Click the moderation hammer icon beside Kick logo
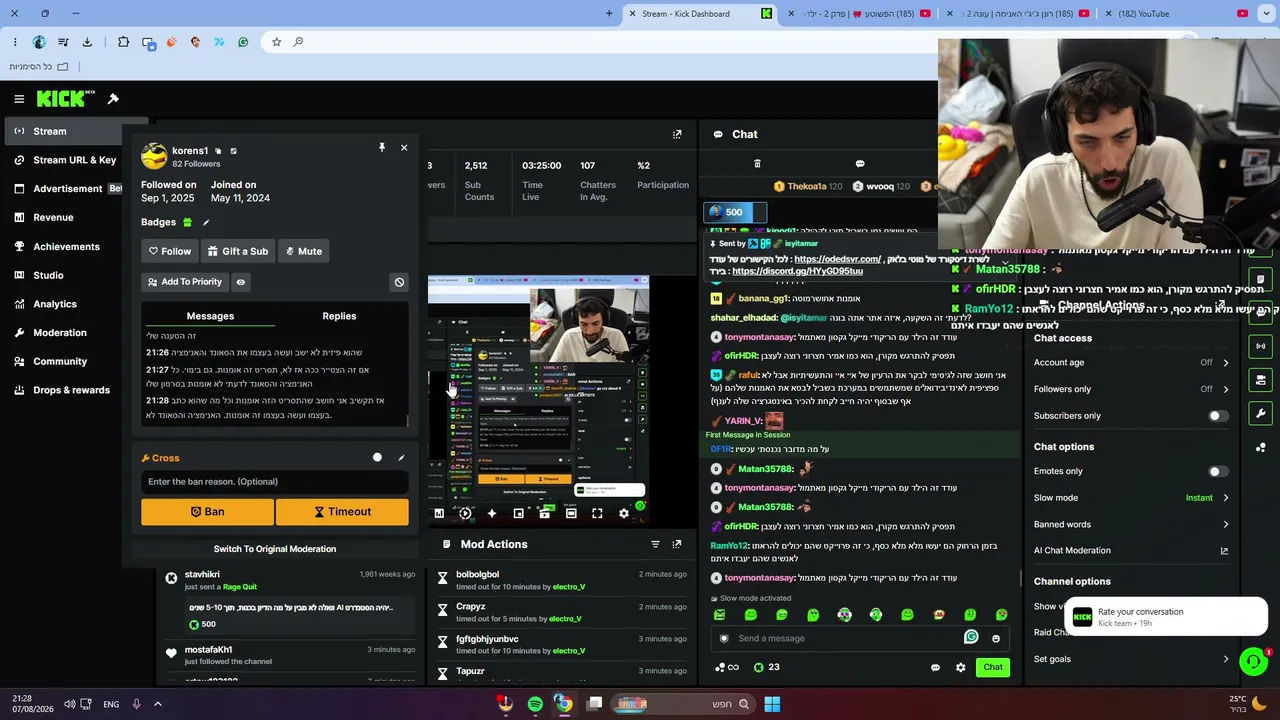This screenshot has height=720, width=1280. click(113, 99)
